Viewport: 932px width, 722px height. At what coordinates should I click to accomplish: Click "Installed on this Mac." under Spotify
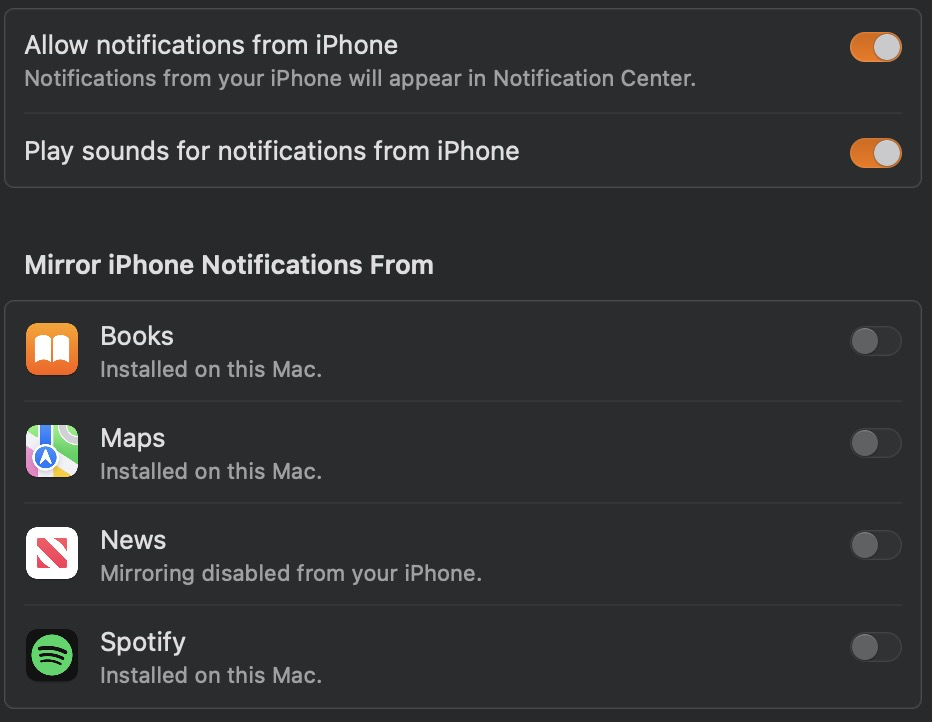click(211, 675)
